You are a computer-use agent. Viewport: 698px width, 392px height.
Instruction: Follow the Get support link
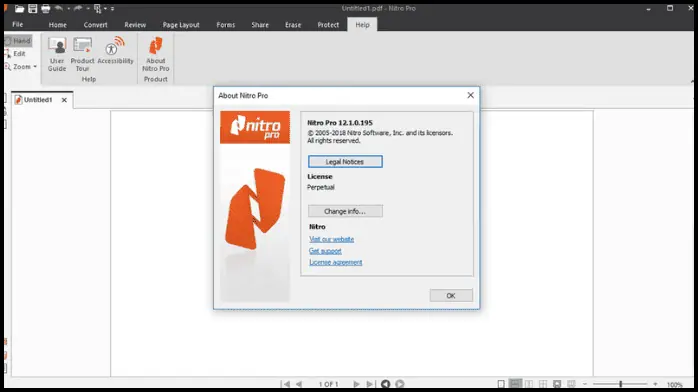tap(325, 251)
